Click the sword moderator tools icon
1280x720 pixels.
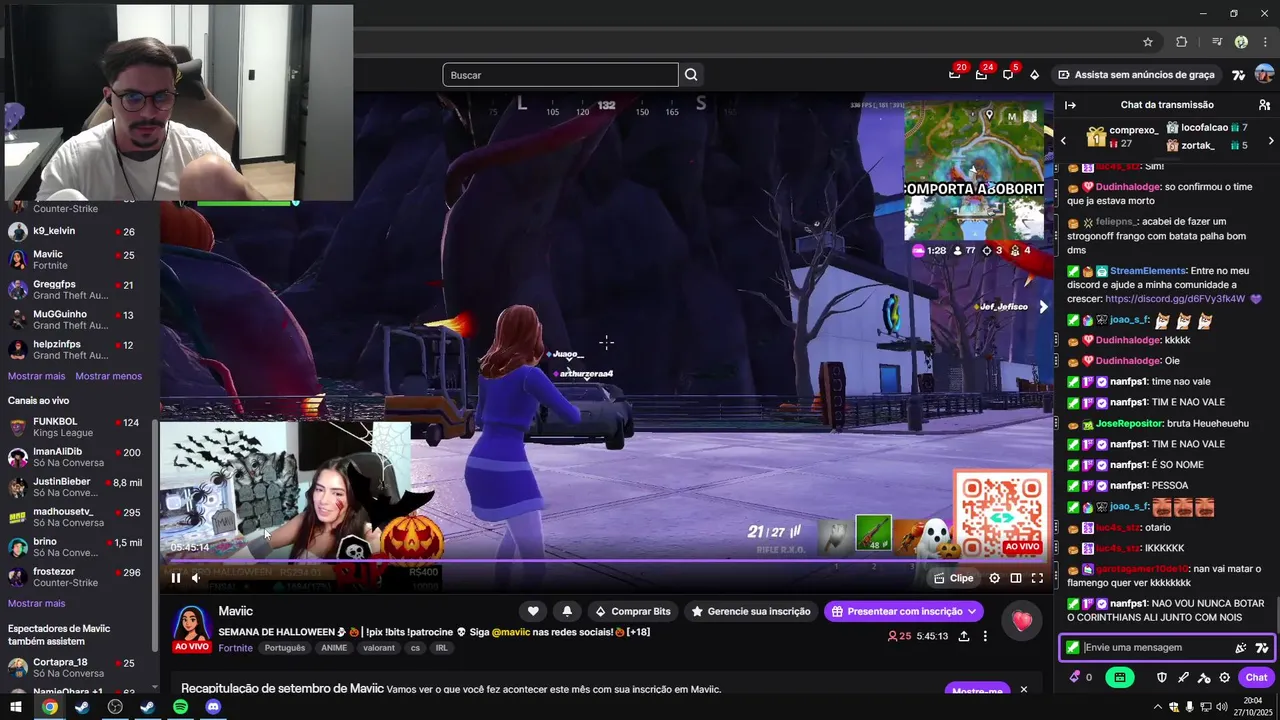[x=1183, y=677]
